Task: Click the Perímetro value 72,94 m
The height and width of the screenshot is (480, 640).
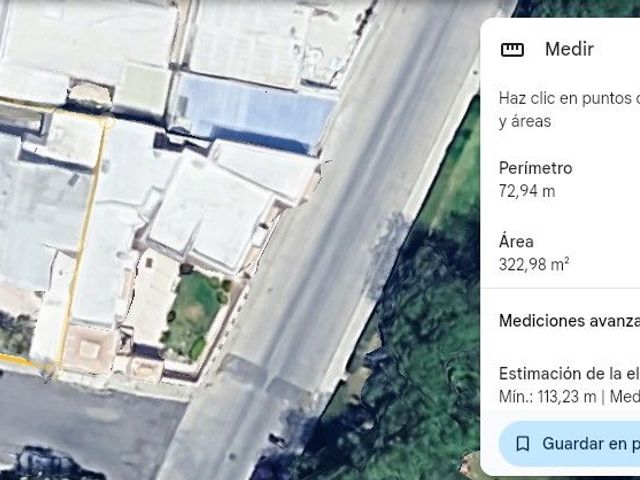Action: click(527, 191)
